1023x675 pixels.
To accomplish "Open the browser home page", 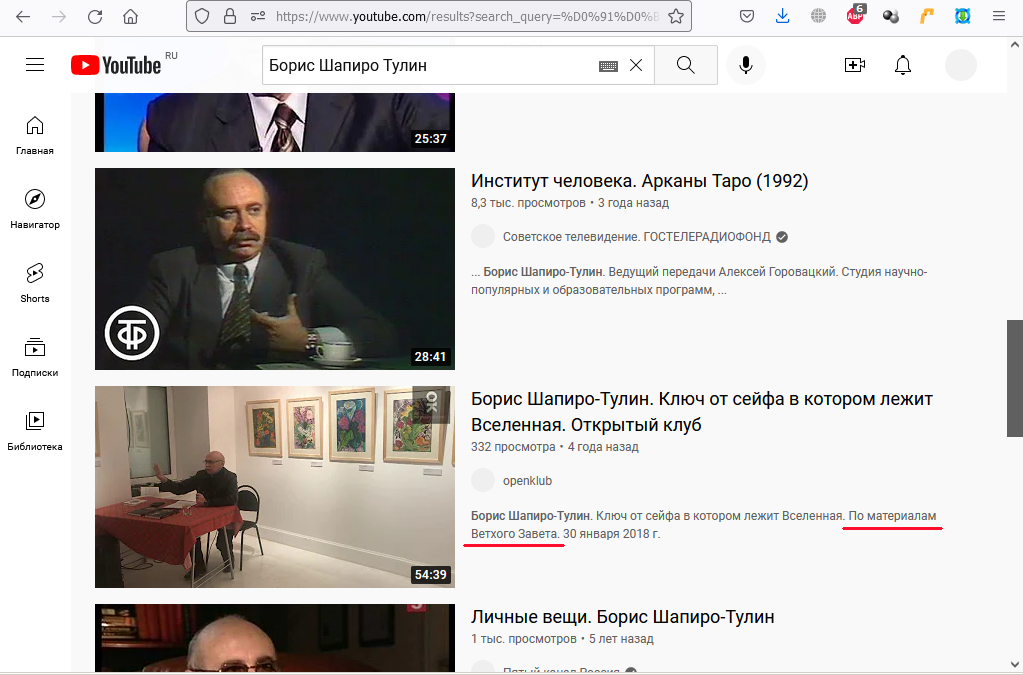I will [x=130, y=16].
